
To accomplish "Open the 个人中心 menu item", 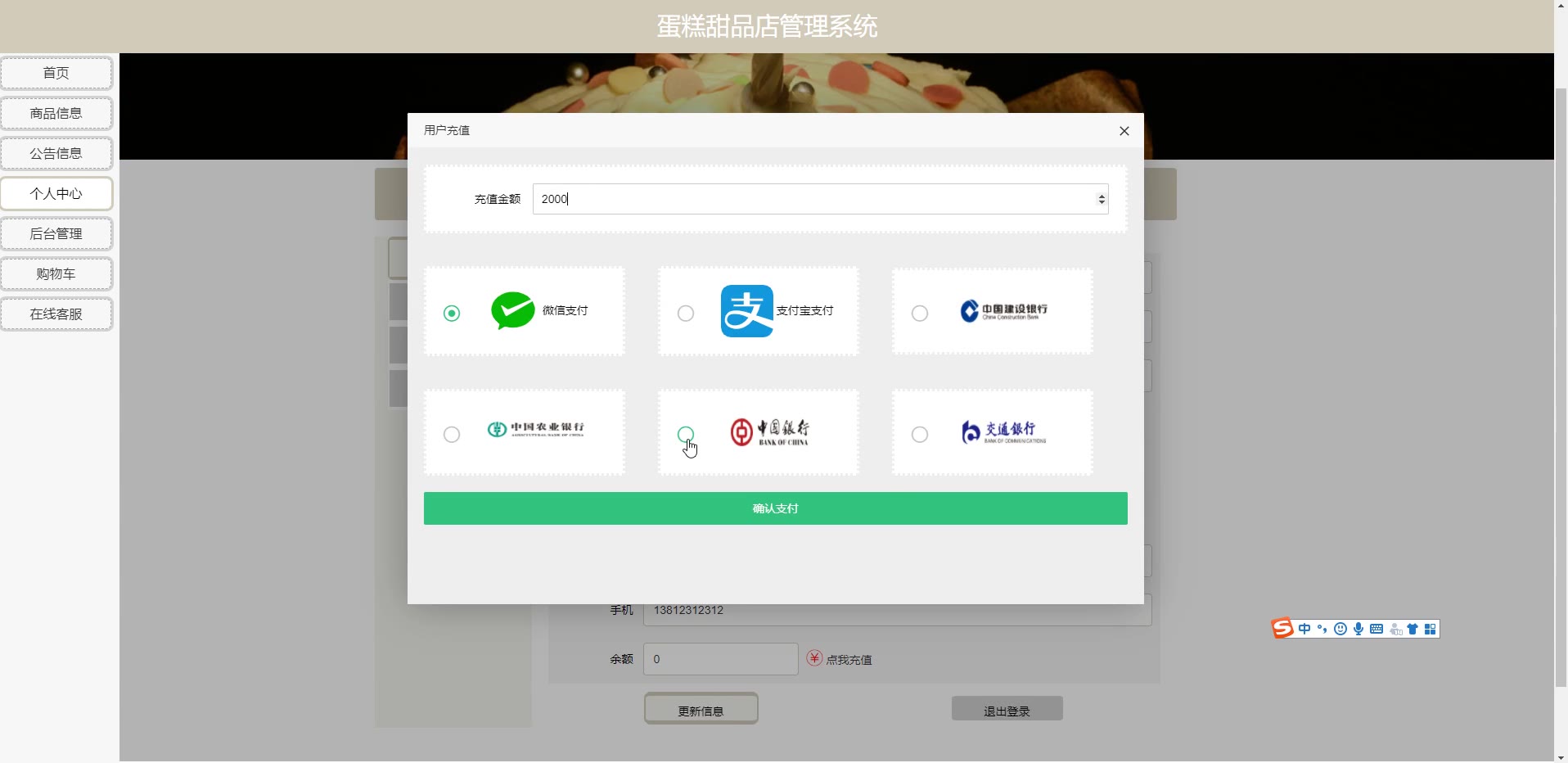I will point(56,193).
